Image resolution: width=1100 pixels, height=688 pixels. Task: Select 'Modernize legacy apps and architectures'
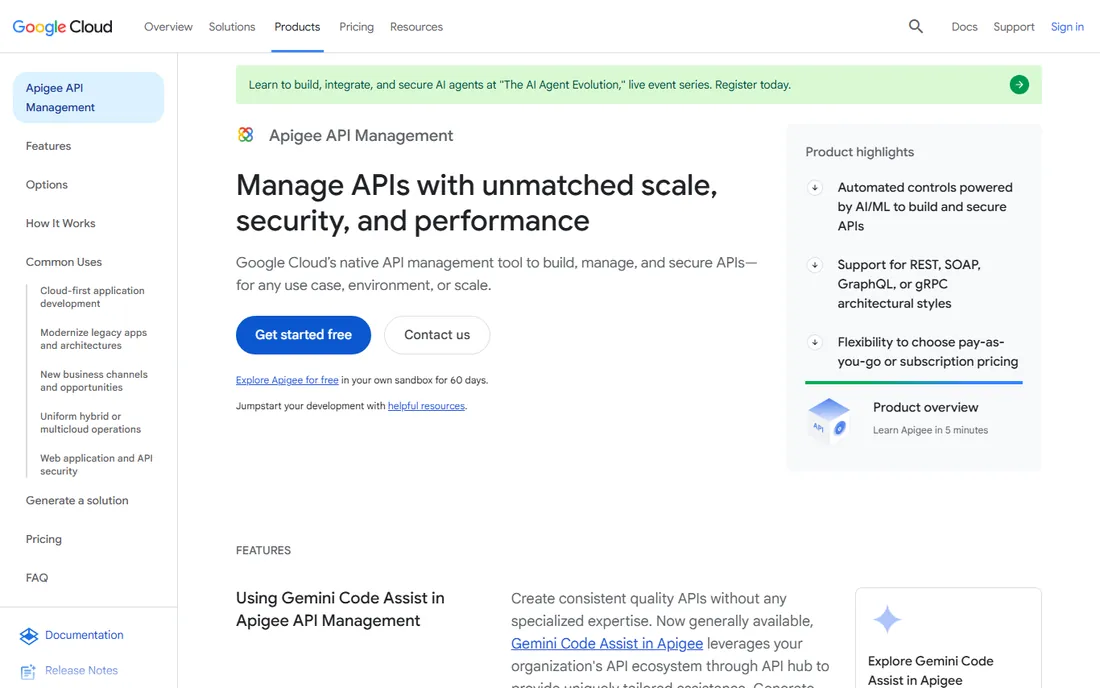coord(93,339)
